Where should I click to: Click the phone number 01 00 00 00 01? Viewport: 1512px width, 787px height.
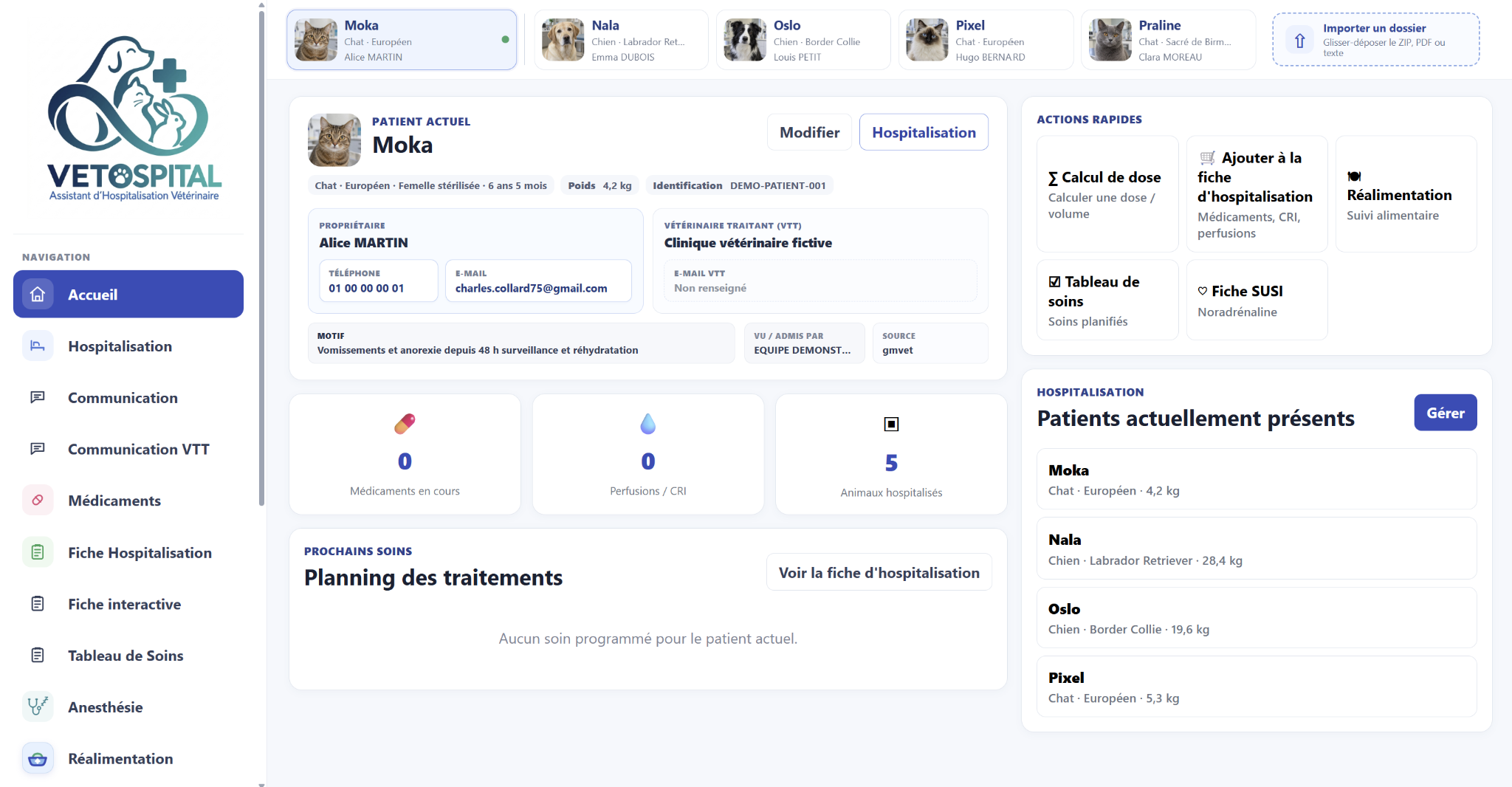(x=379, y=281)
